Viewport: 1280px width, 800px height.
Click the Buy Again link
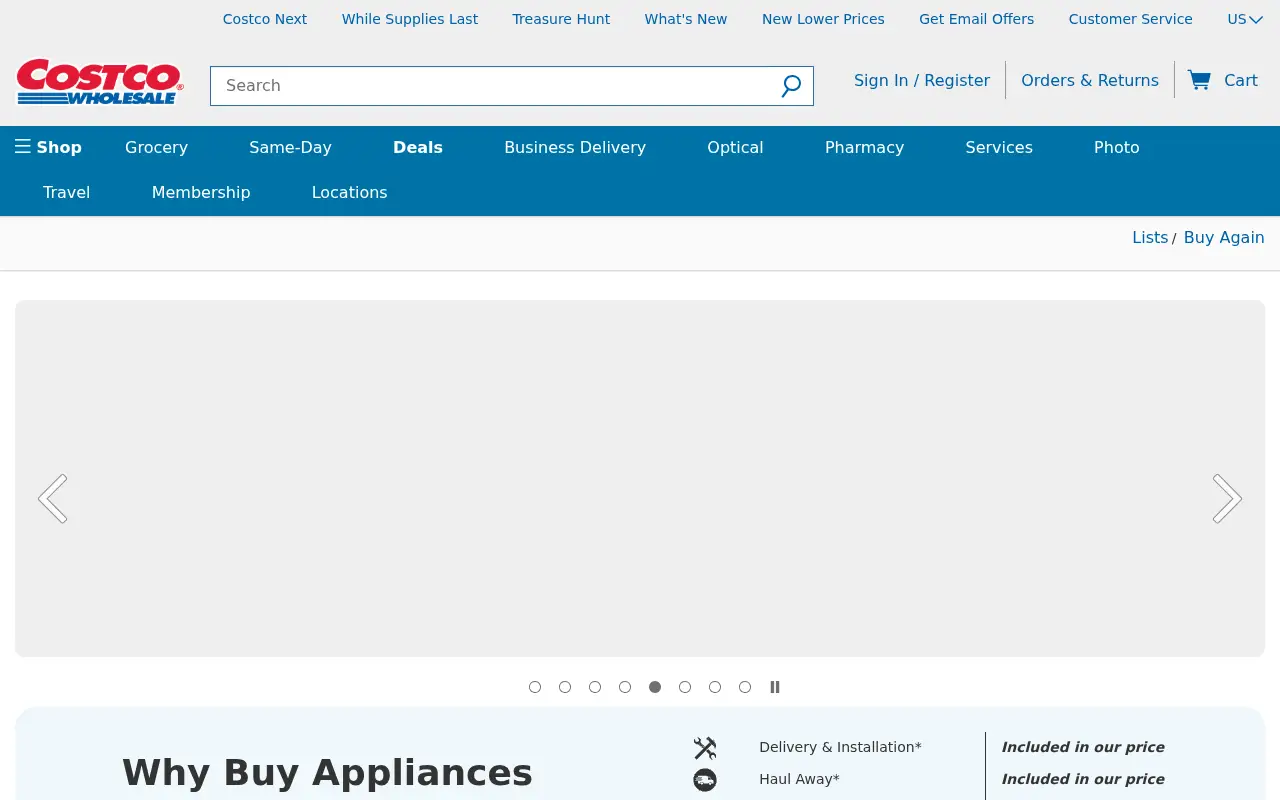pos(1224,237)
